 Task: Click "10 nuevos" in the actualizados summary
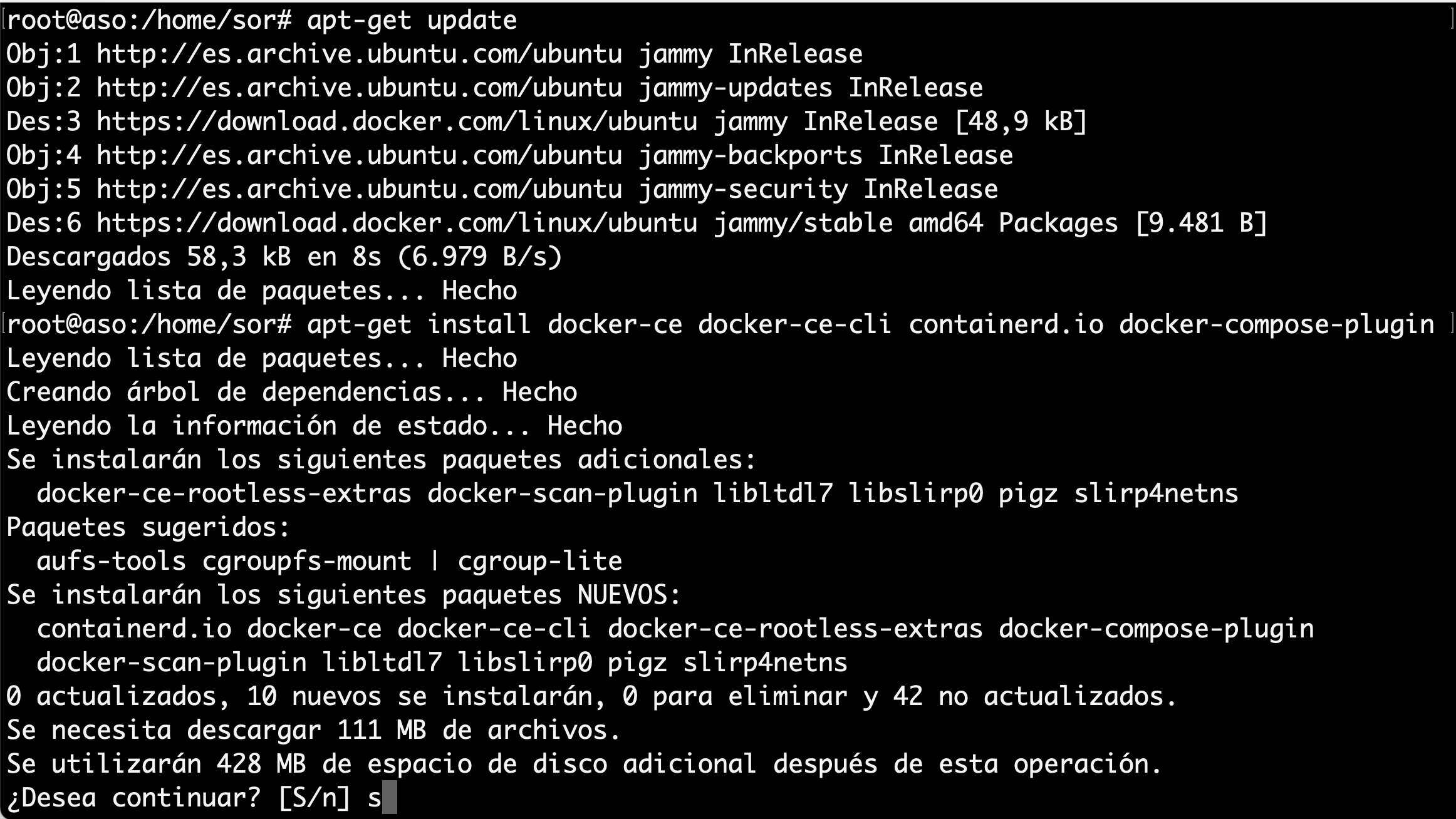click(314, 696)
